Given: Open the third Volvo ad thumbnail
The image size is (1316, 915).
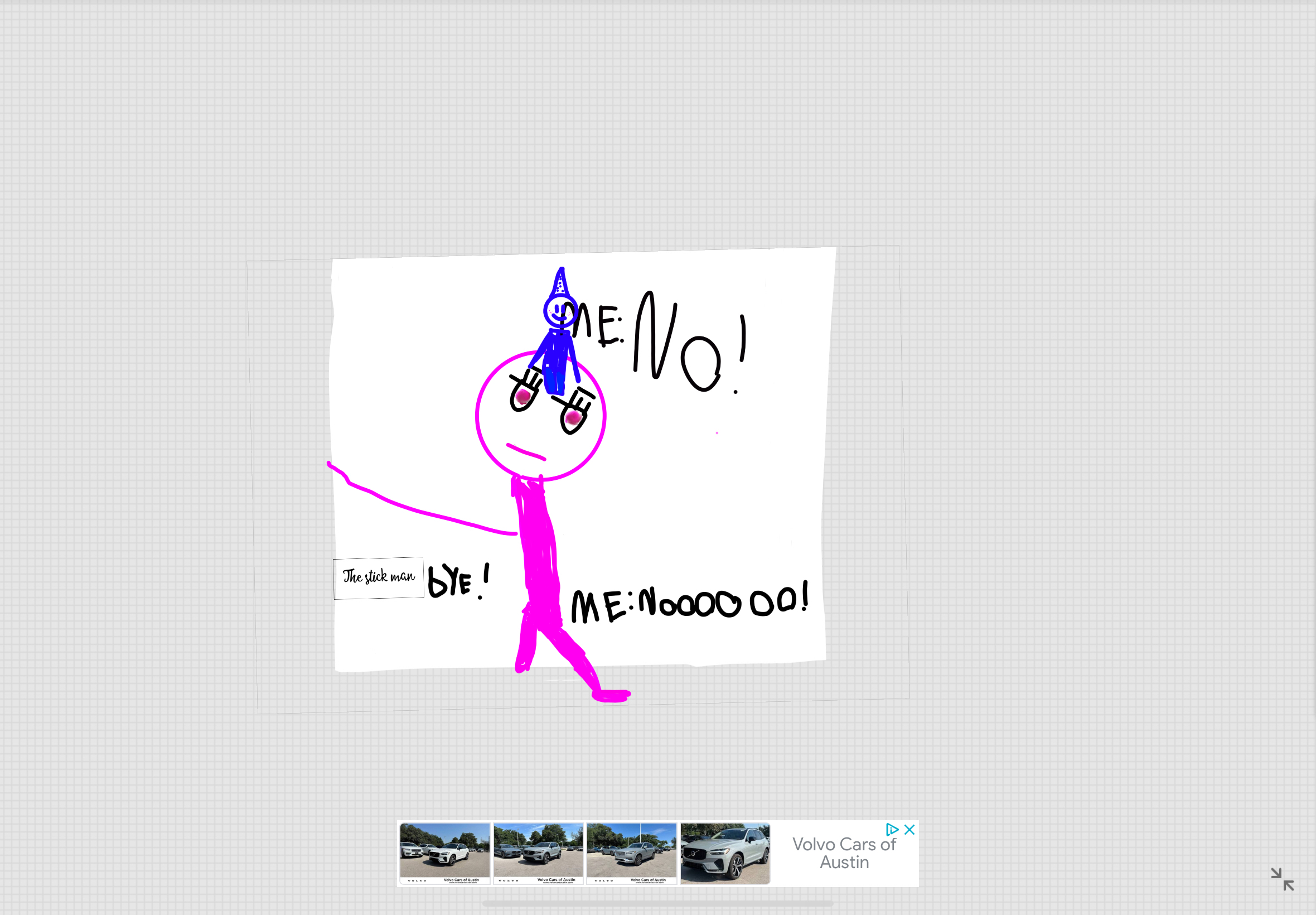Looking at the screenshot, I should pos(631,853).
